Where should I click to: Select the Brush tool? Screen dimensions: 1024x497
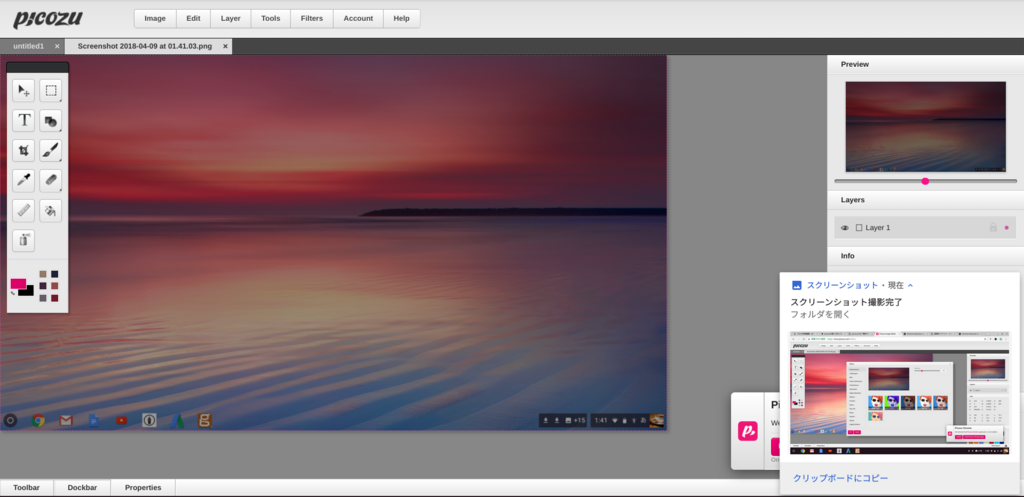[x=51, y=151]
